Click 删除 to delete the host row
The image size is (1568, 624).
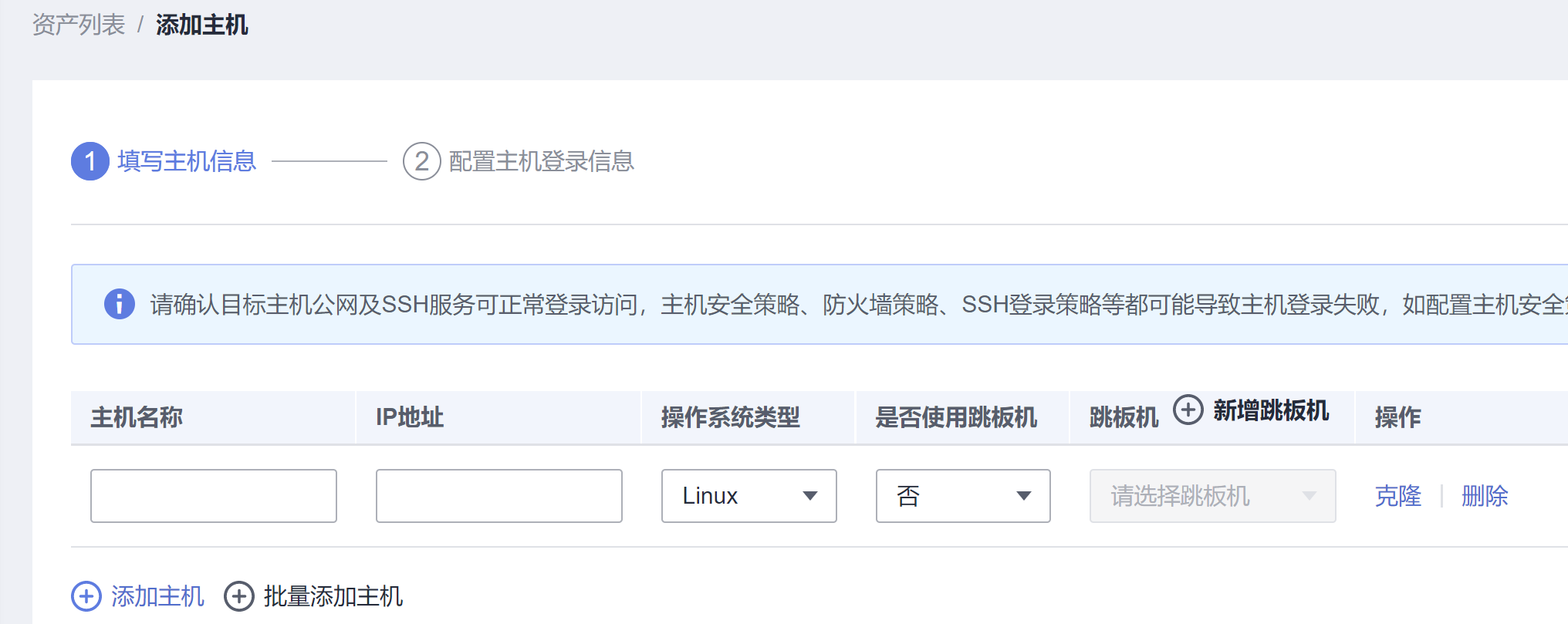[x=1484, y=496]
